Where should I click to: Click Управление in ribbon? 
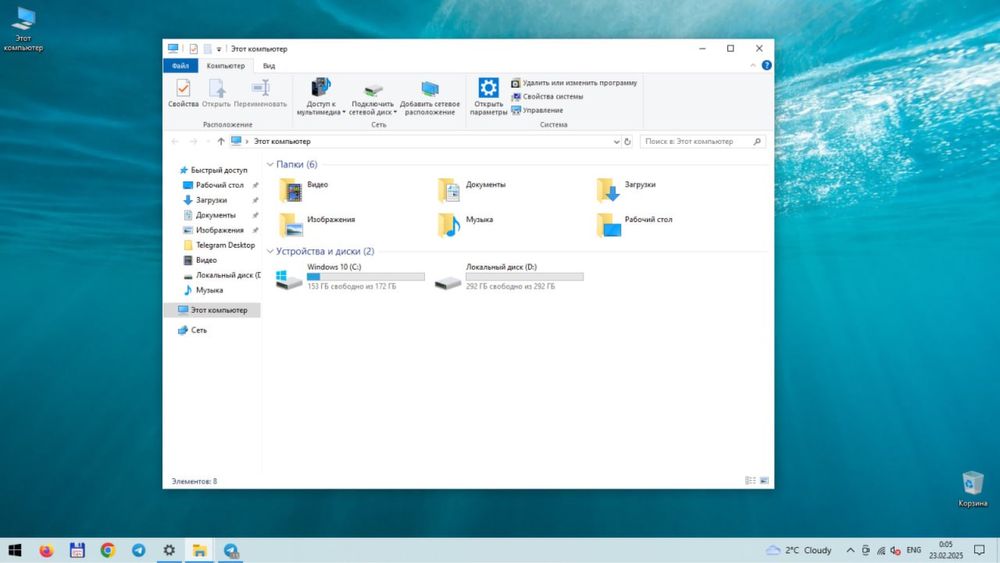click(x=537, y=110)
